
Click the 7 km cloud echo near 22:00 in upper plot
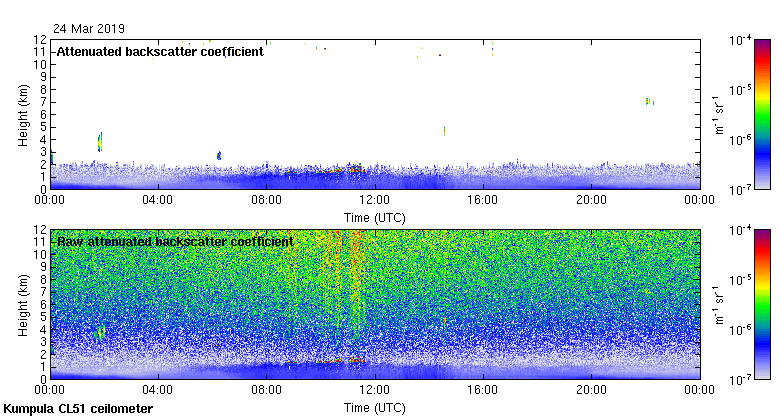pyautogui.click(x=649, y=102)
